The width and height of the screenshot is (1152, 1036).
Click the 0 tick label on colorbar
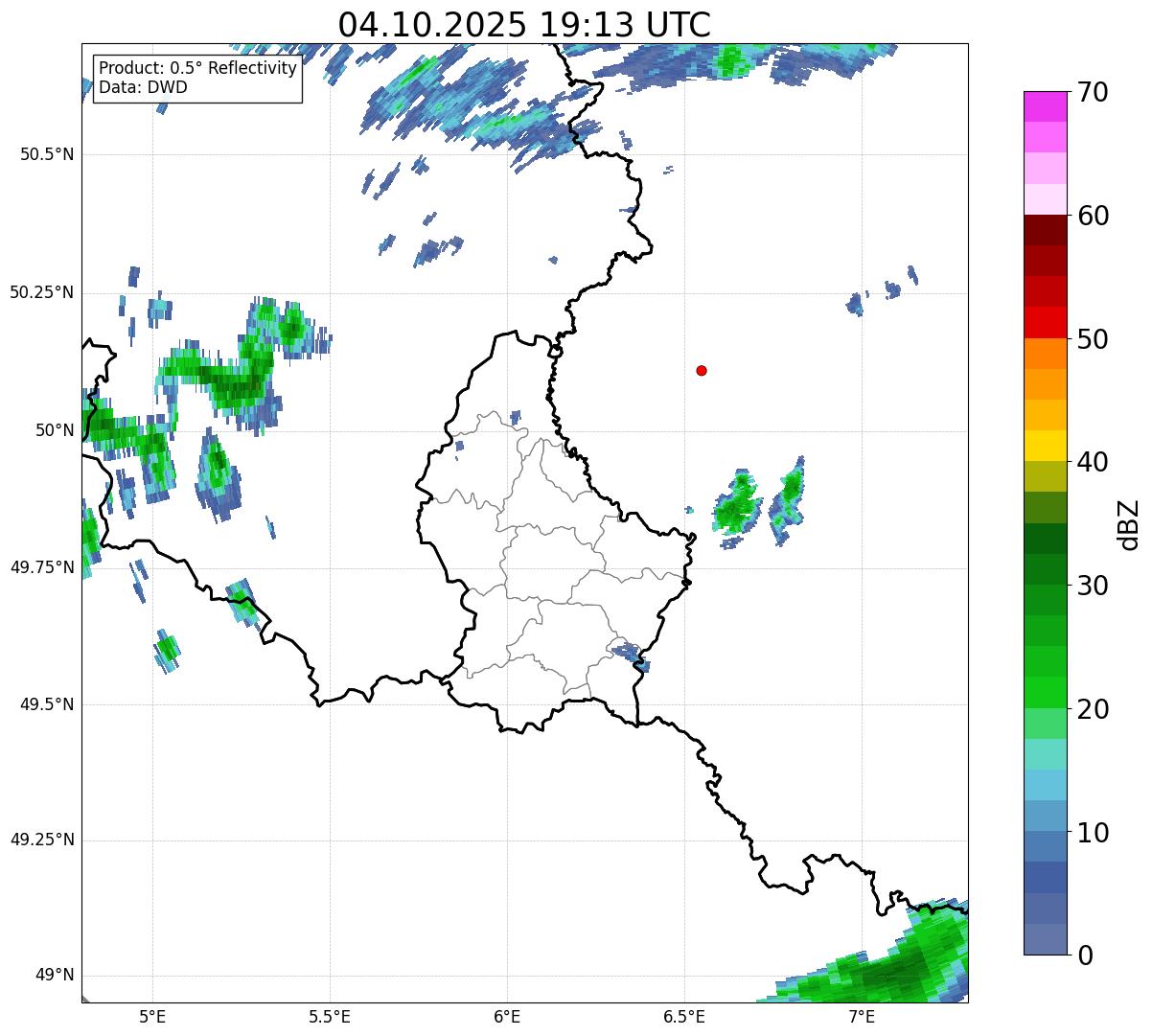point(1084,955)
